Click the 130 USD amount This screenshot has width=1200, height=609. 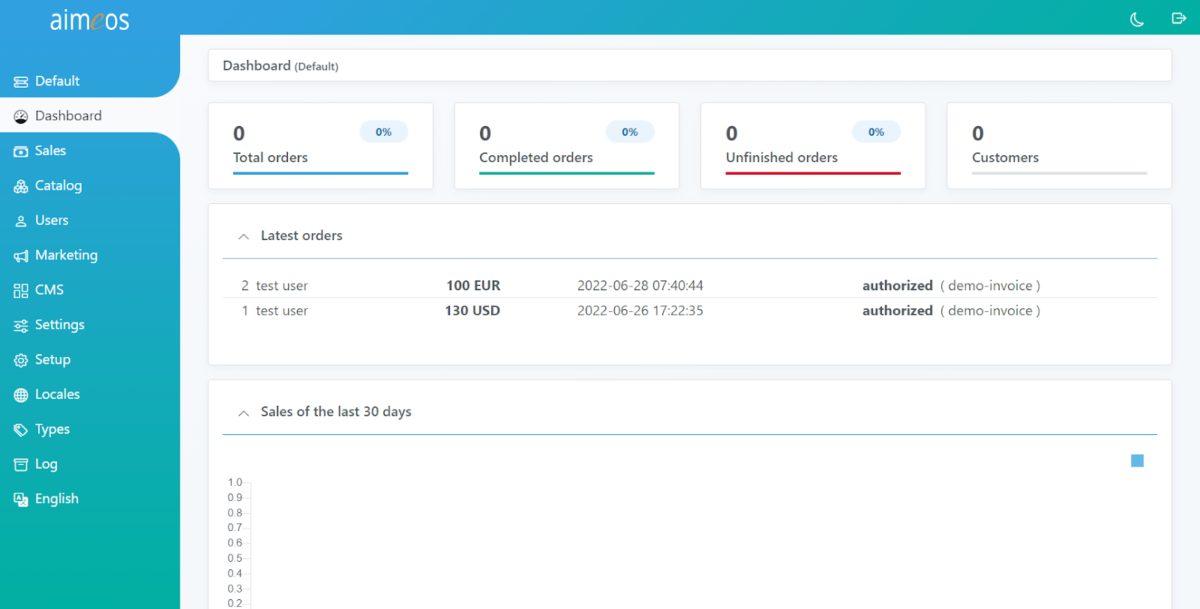(473, 311)
